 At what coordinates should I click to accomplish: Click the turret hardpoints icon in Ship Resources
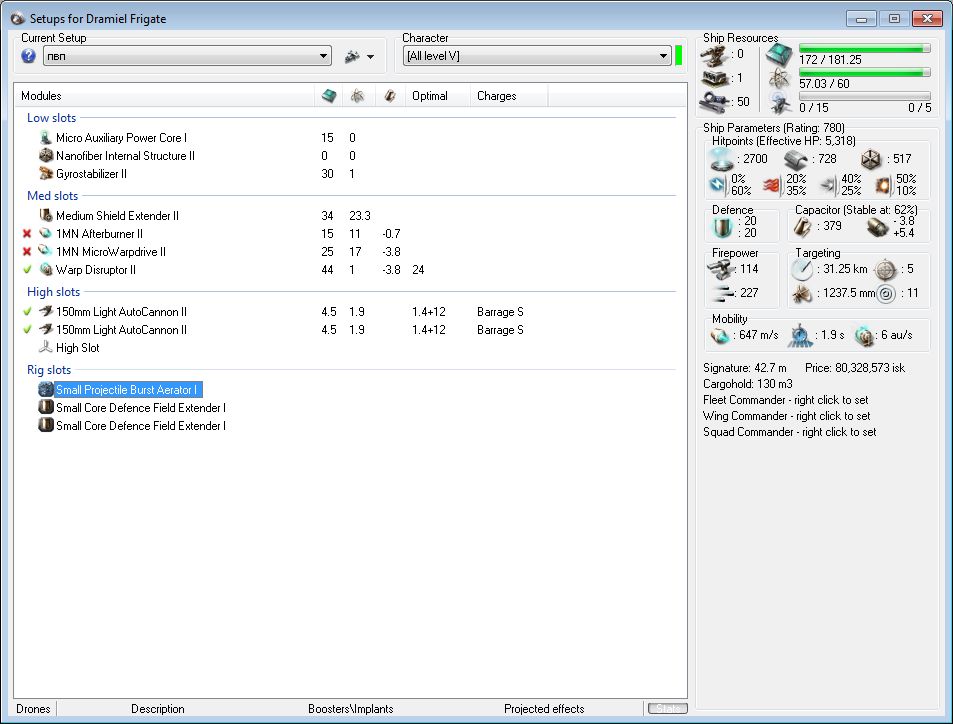pyautogui.click(x=715, y=55)
